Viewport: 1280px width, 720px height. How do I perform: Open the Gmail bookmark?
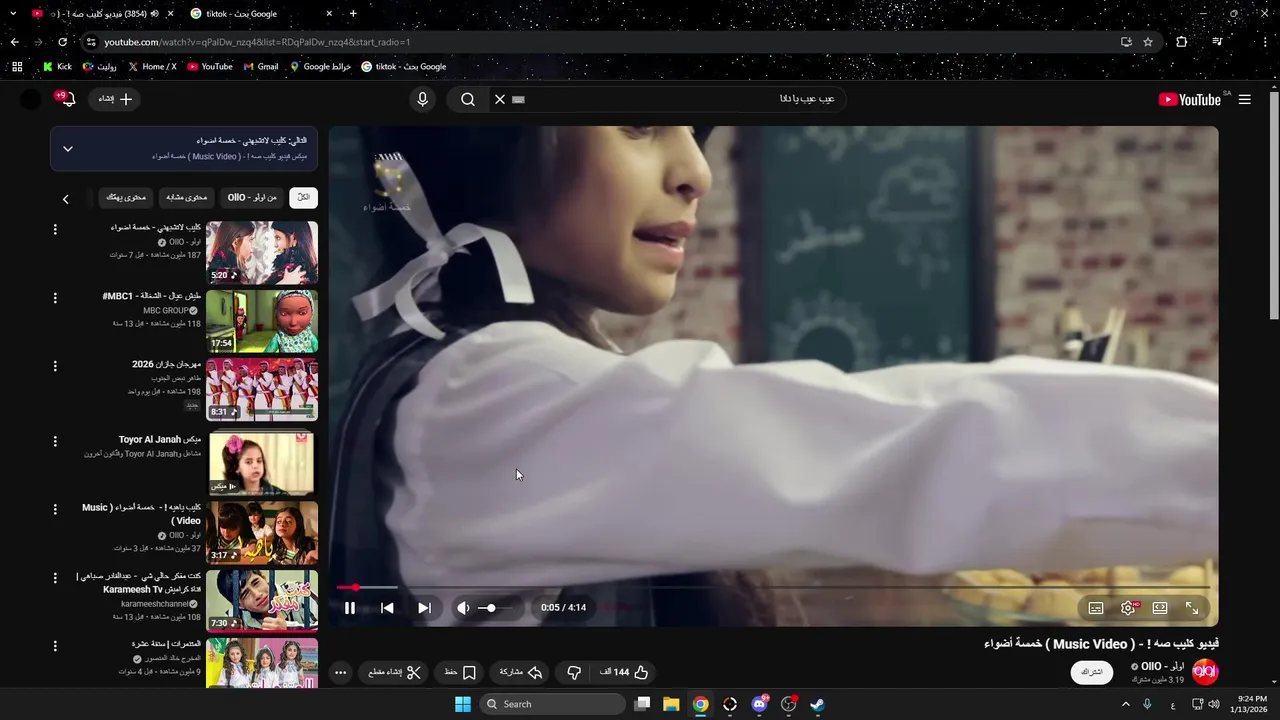click(x=261, y=67)
